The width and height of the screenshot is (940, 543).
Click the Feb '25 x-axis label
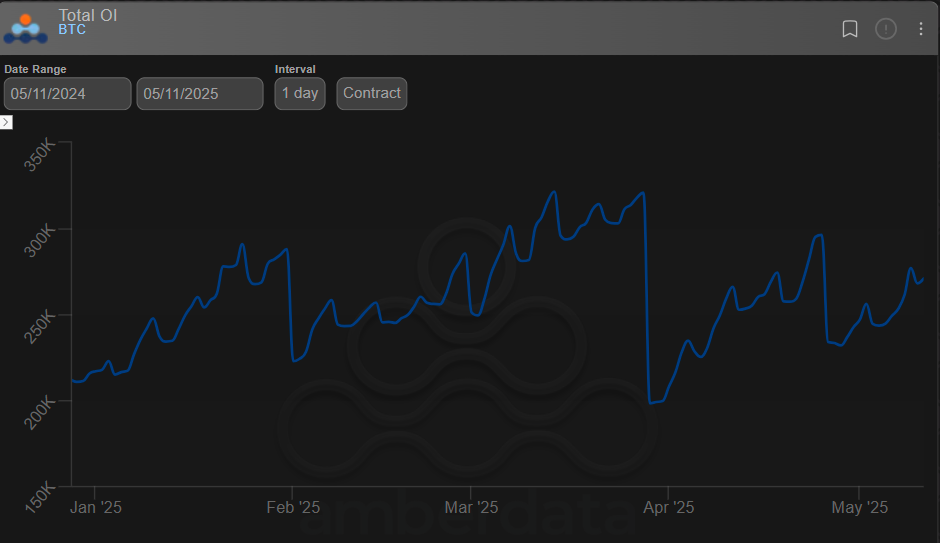(293, 508)
